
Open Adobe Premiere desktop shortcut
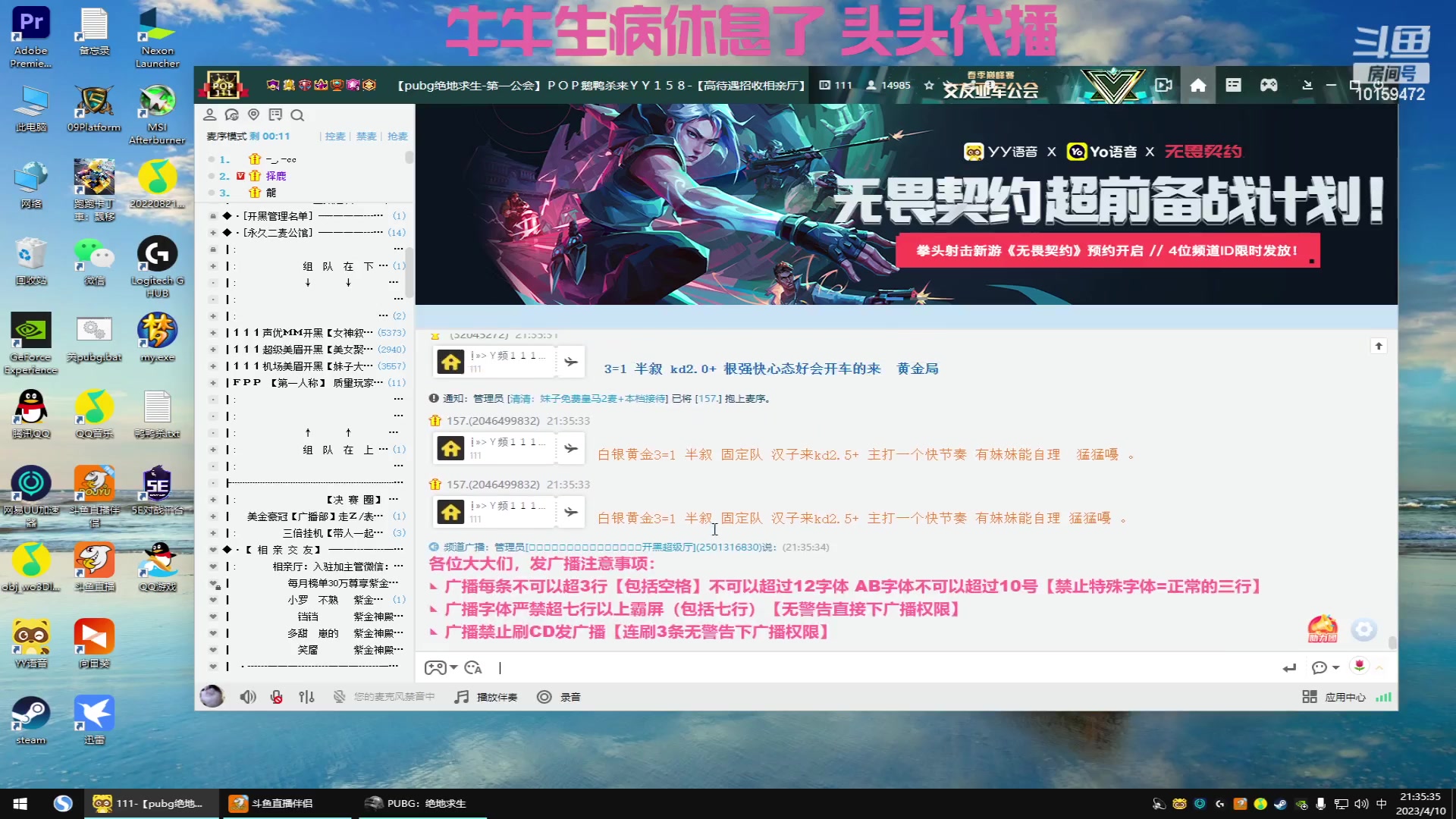(x=30, y=36)
